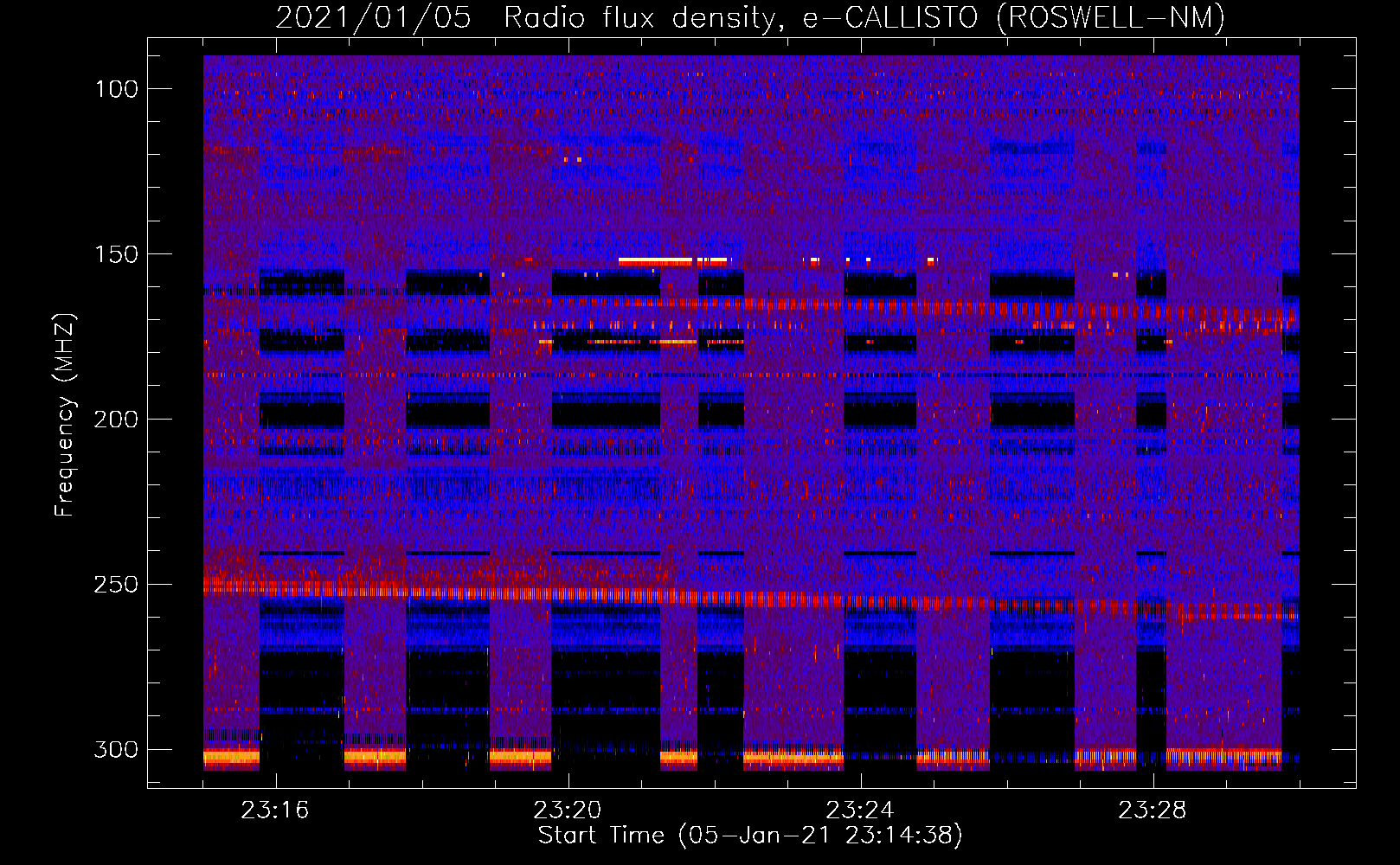Click the bright white burst near 150 MHz
1400x865 pixels.
656,260
